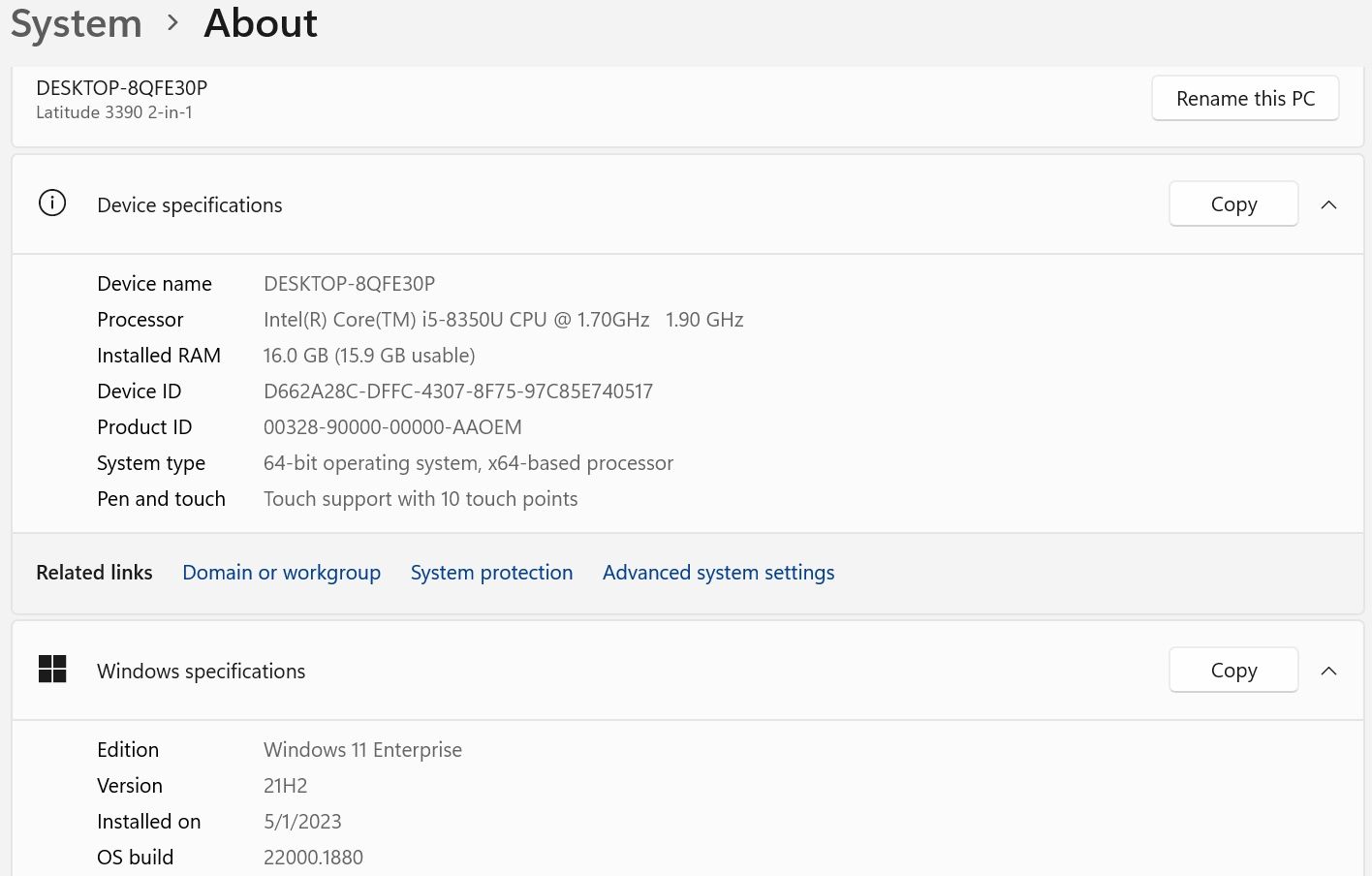The height and width of the screenshot is (876, 1372).
Task: Click the OS build number 22000.1880
Action: [x=313, y=858]
